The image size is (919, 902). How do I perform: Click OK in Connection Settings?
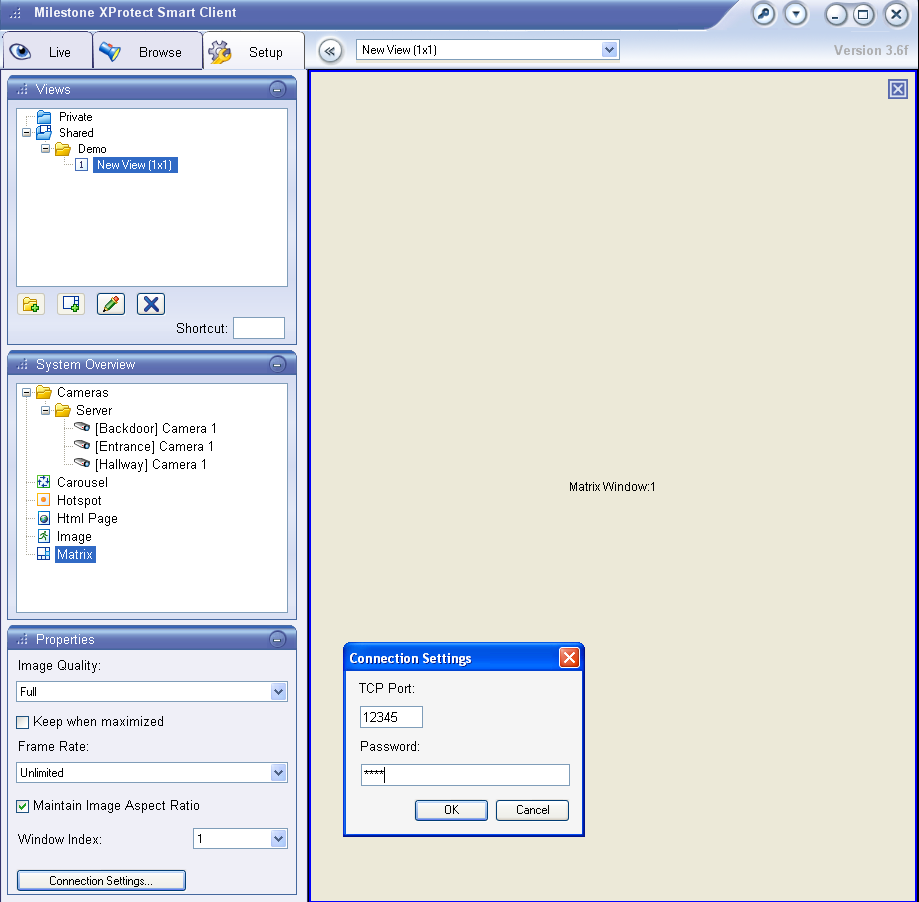[x=451, y=810]
